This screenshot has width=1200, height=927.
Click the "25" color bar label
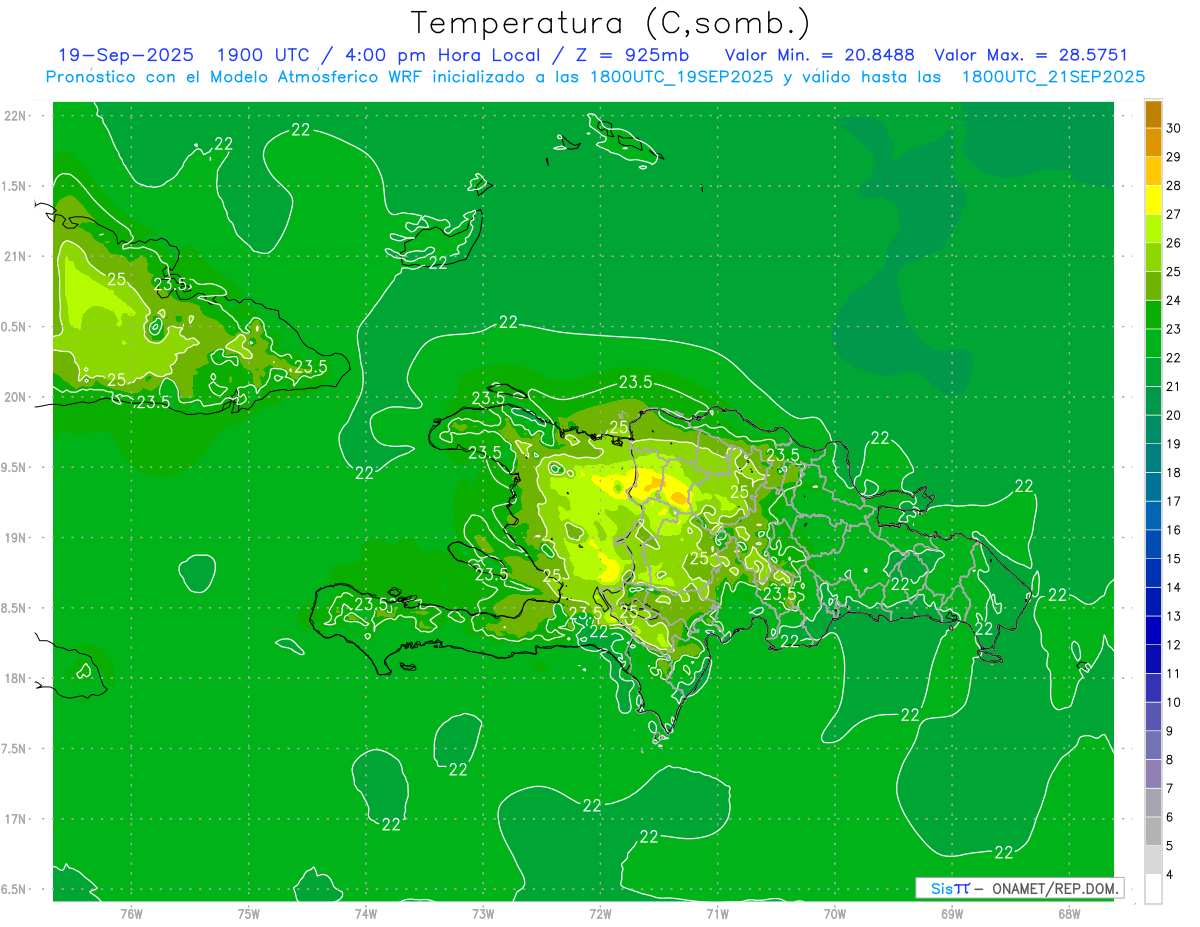[x=1174, y=272]
